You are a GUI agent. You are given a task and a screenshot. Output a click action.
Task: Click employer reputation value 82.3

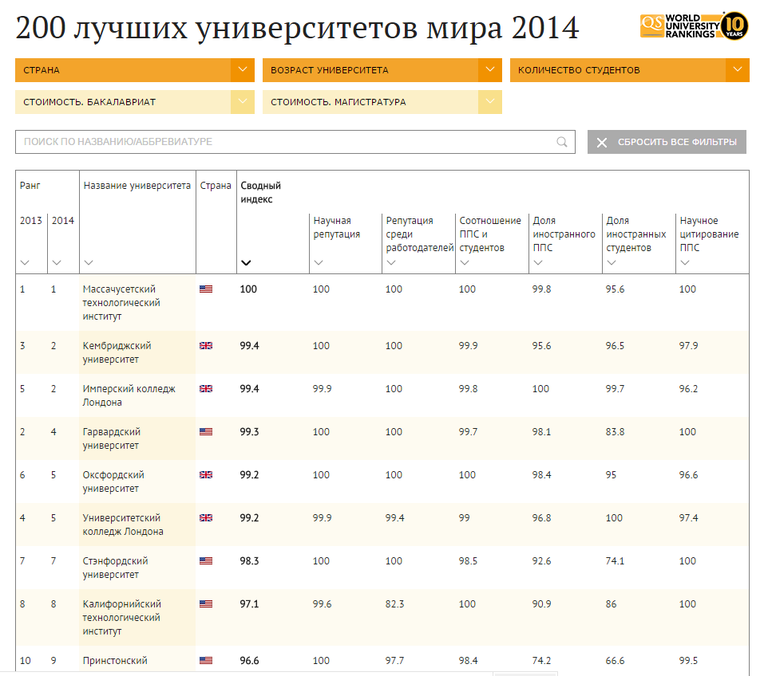[394, 604]
